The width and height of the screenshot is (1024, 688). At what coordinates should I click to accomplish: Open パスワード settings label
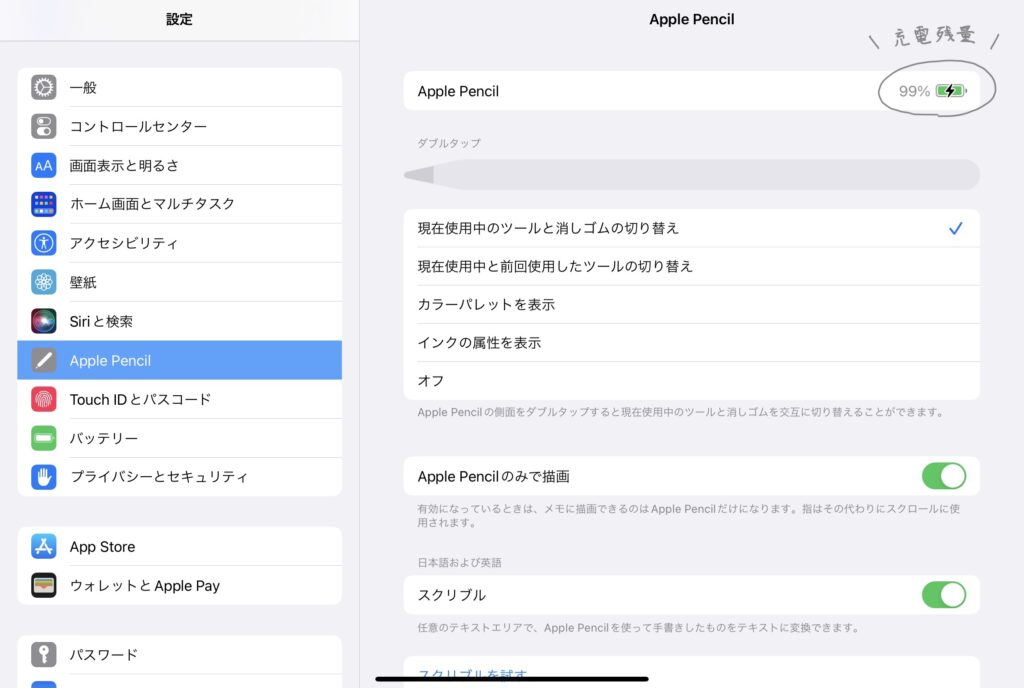click(x=104, y=654)
